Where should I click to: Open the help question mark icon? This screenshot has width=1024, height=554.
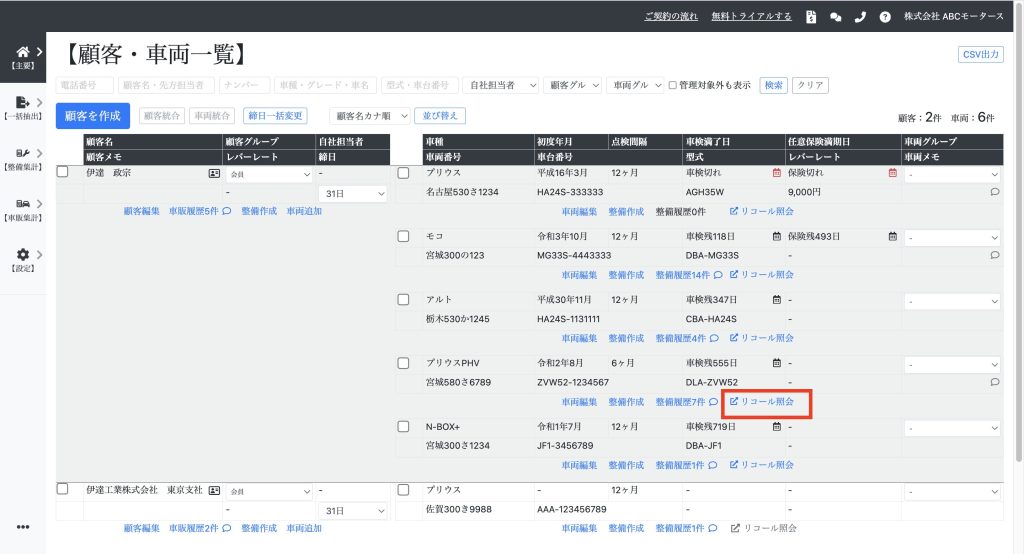coord(885,17)
